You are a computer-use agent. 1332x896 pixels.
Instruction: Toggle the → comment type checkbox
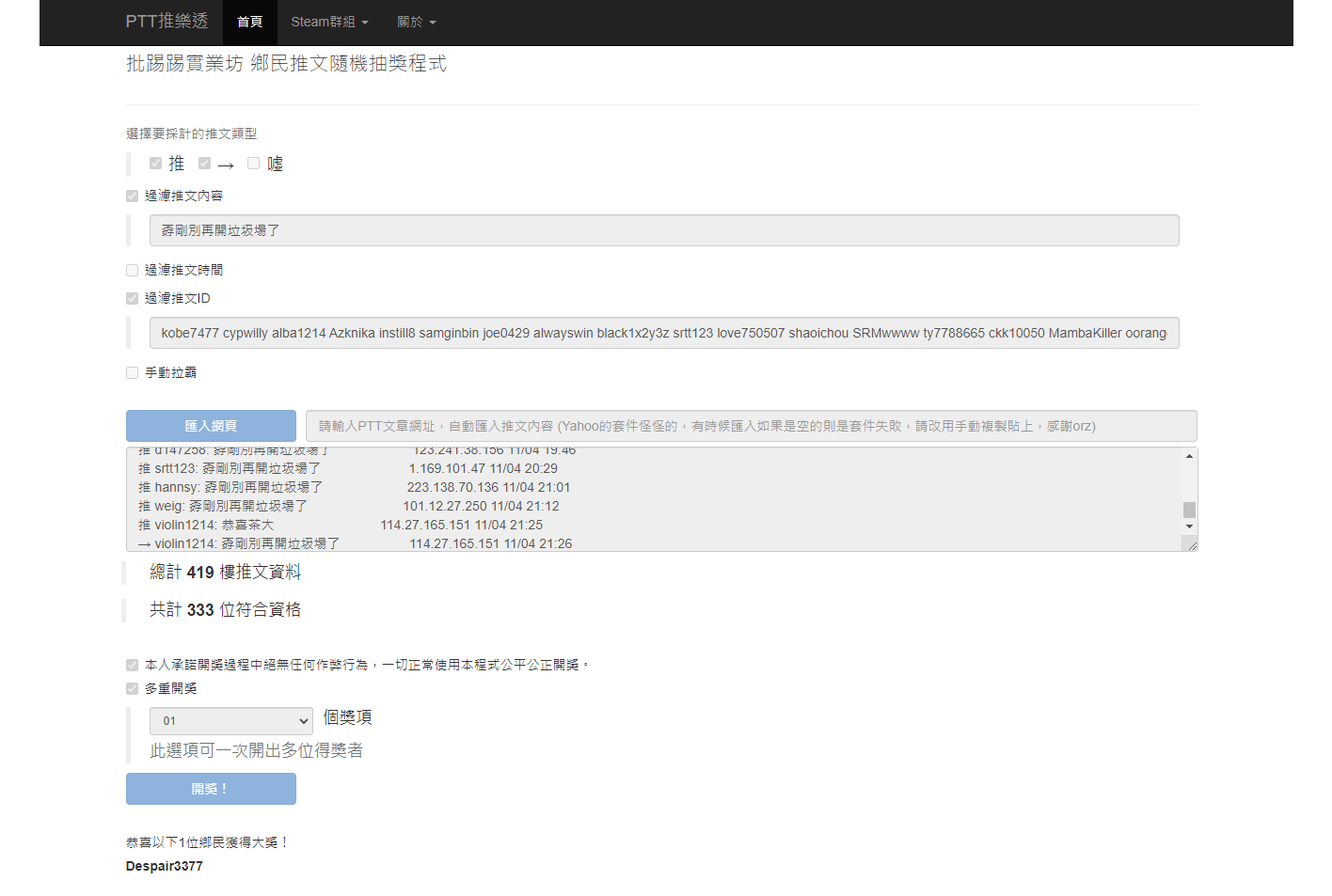pos(204,164)
